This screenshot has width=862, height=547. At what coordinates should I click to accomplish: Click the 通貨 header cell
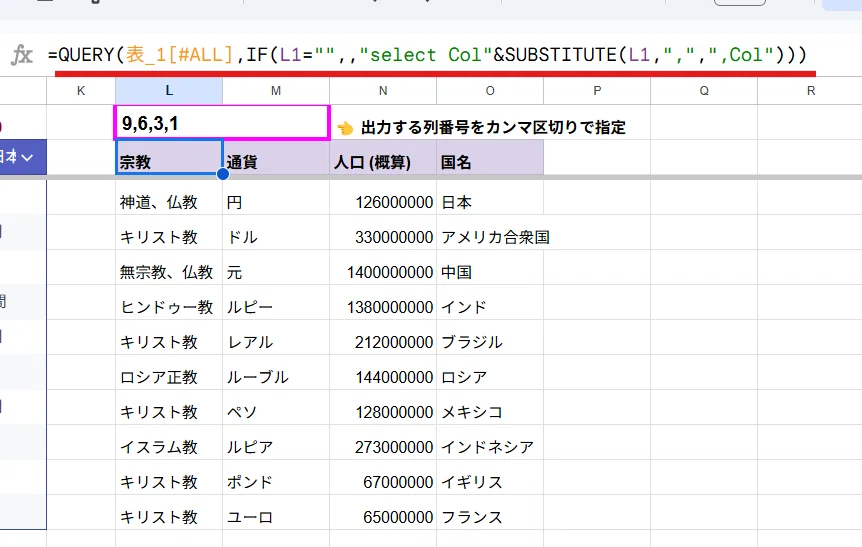[x=276, y=157]
